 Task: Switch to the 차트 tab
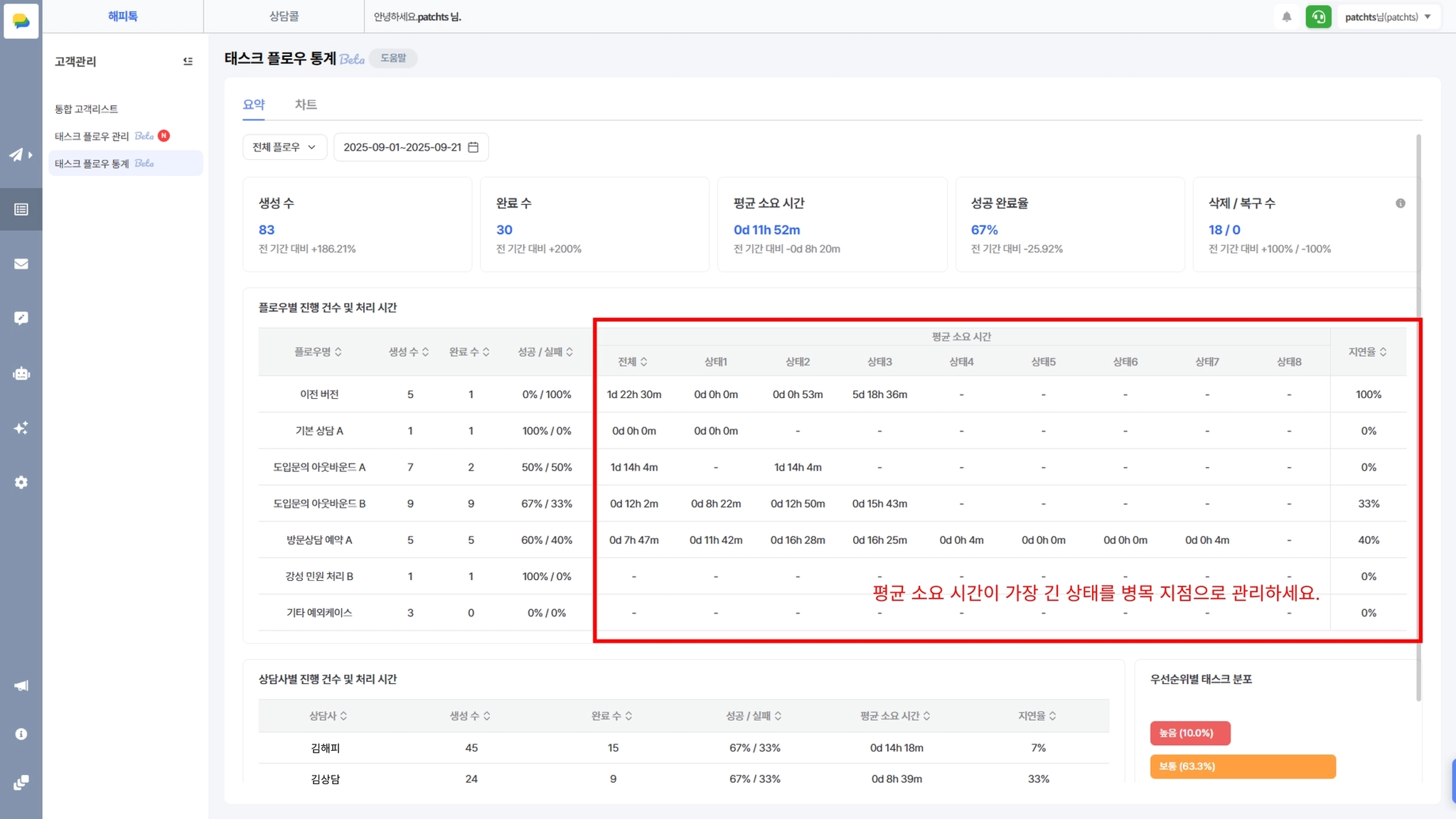point(306,105)
